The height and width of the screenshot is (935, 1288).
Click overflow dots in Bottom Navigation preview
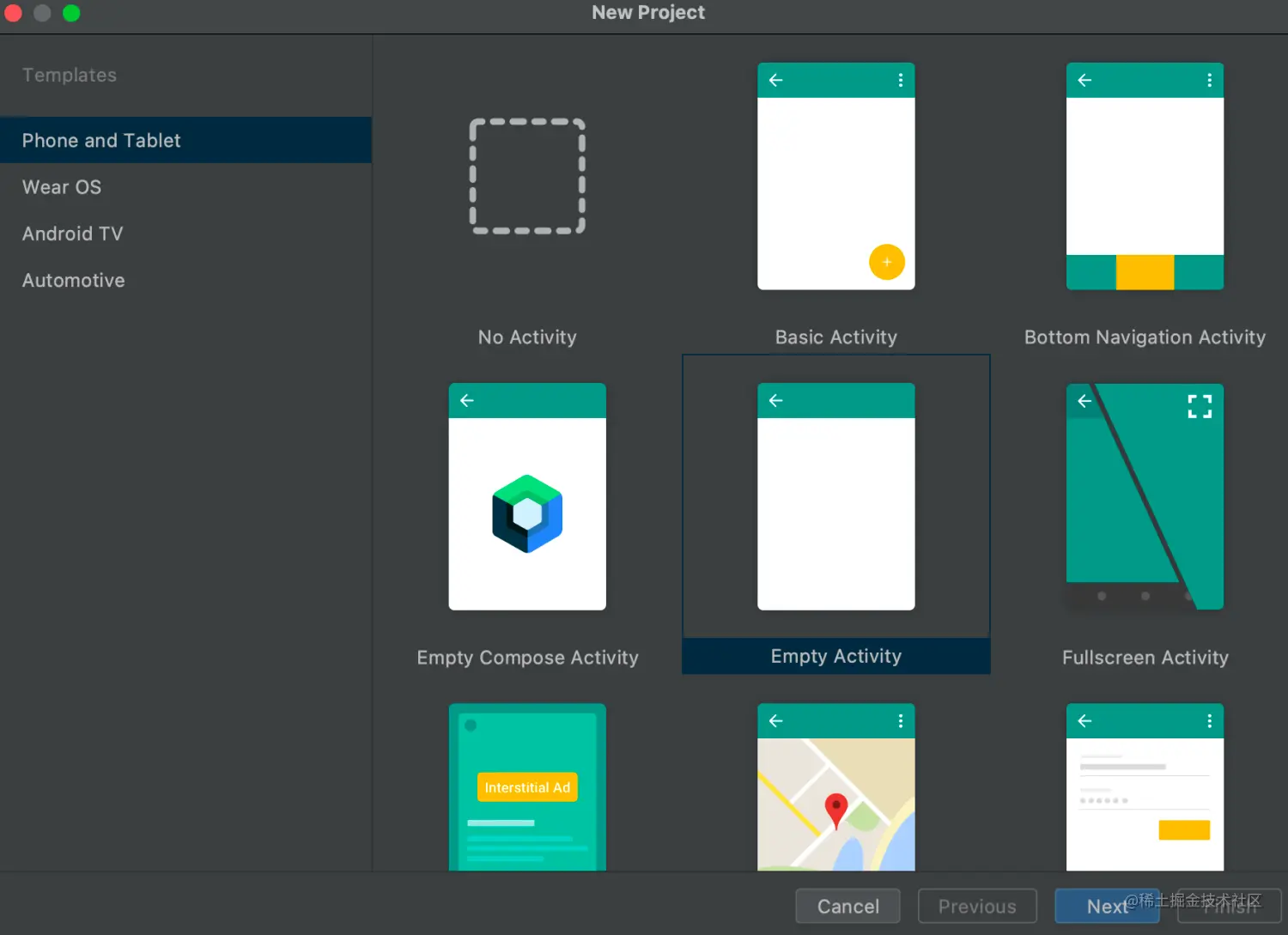(x=1209, y=80)
